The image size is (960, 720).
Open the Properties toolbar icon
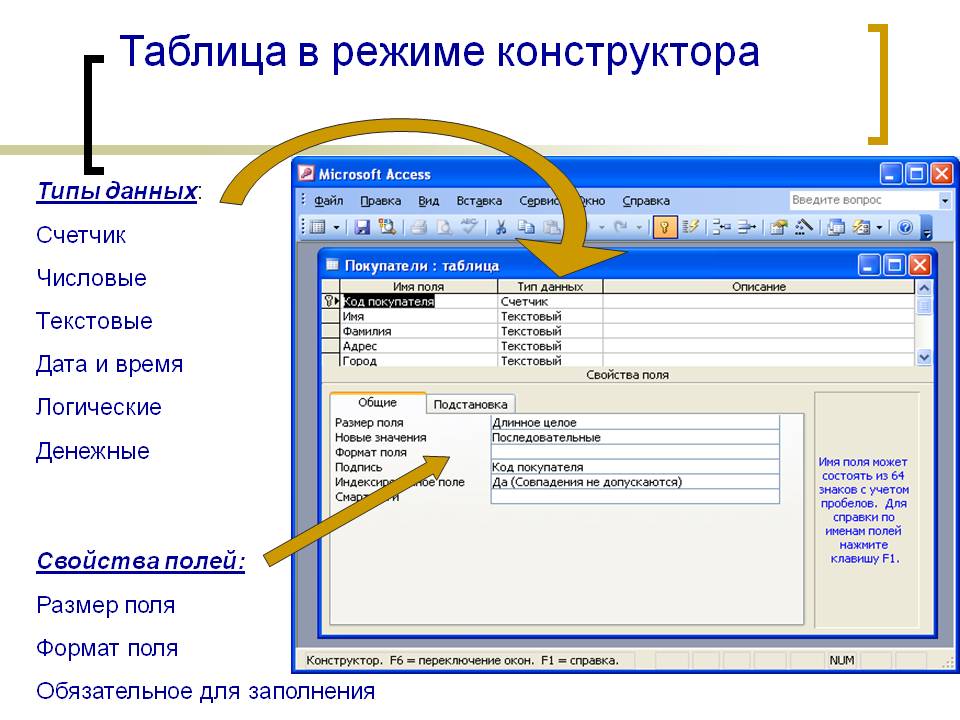click(778, 227)
